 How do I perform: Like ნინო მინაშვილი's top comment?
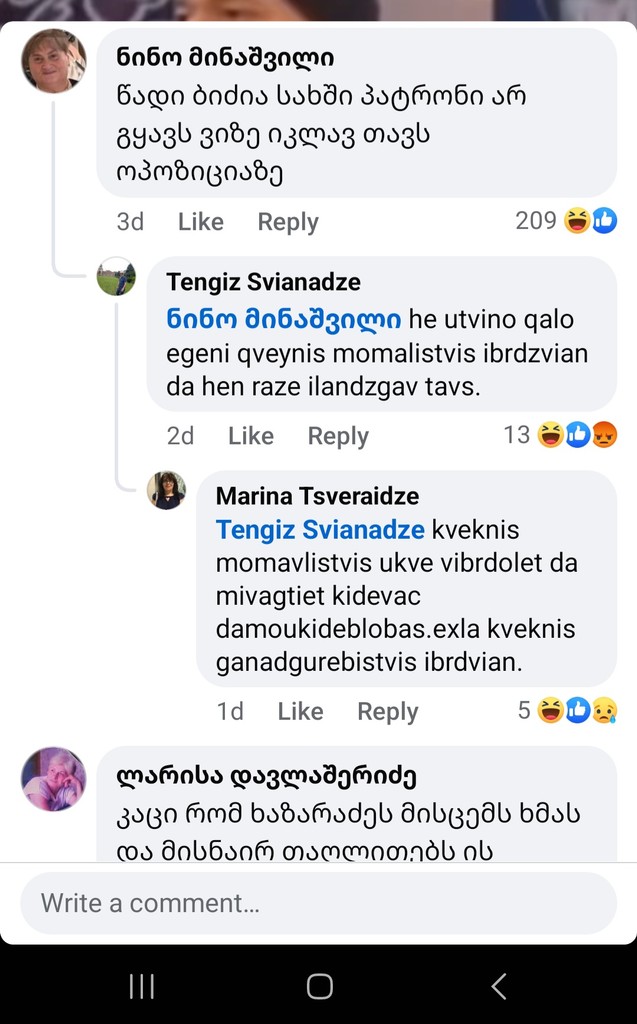[200, 222]
